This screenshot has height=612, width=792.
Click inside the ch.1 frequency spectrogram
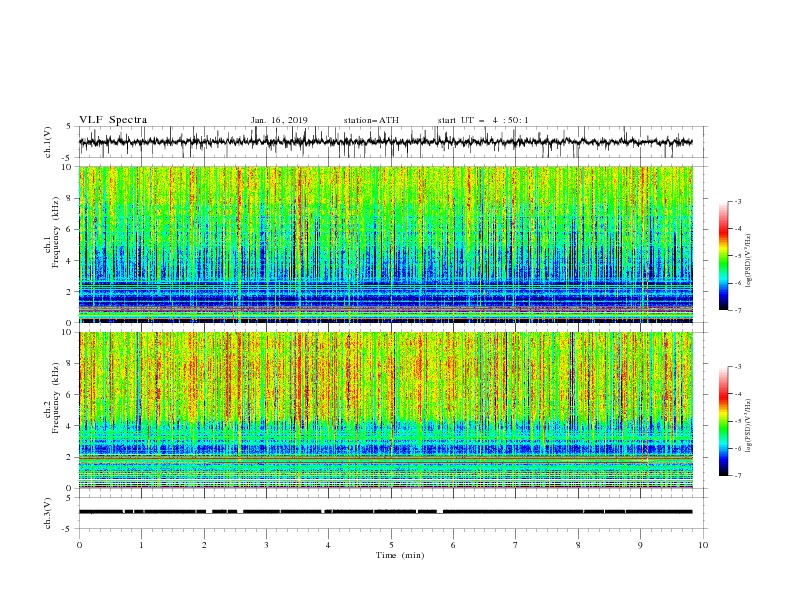pyautogui.click(x=386, y=244)
